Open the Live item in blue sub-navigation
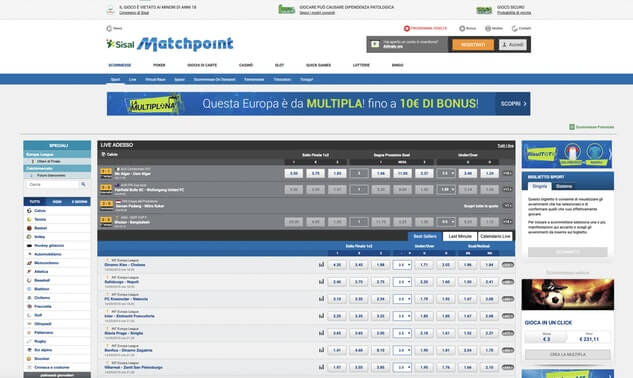This screenshot has width=633, height=378. coord(132,80)
